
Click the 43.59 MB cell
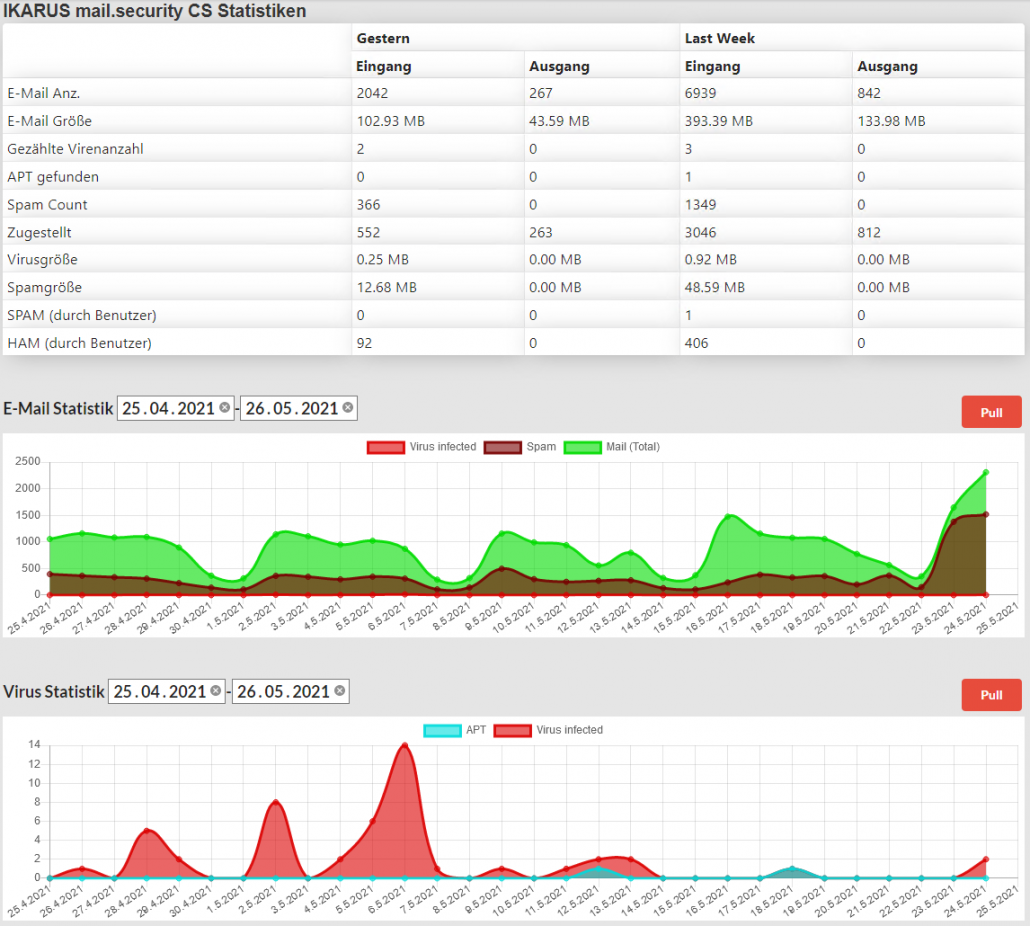[x=560, y=121]
